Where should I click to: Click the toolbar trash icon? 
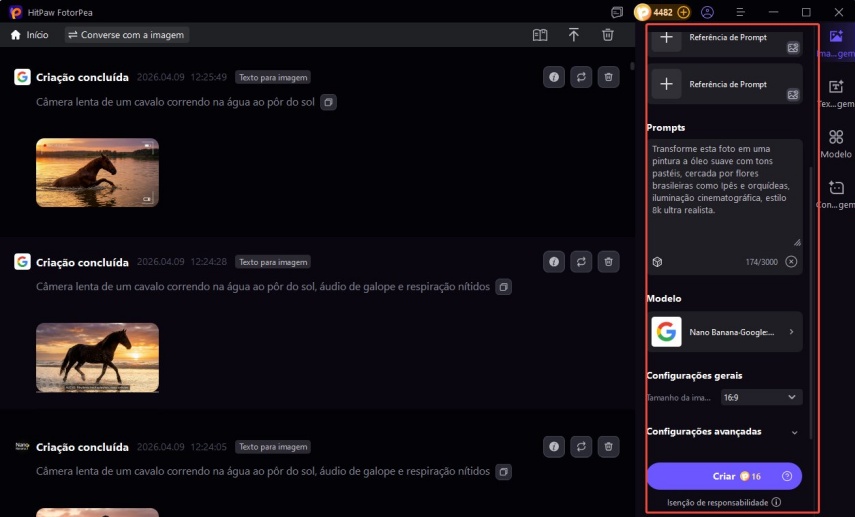click(607, 35)
